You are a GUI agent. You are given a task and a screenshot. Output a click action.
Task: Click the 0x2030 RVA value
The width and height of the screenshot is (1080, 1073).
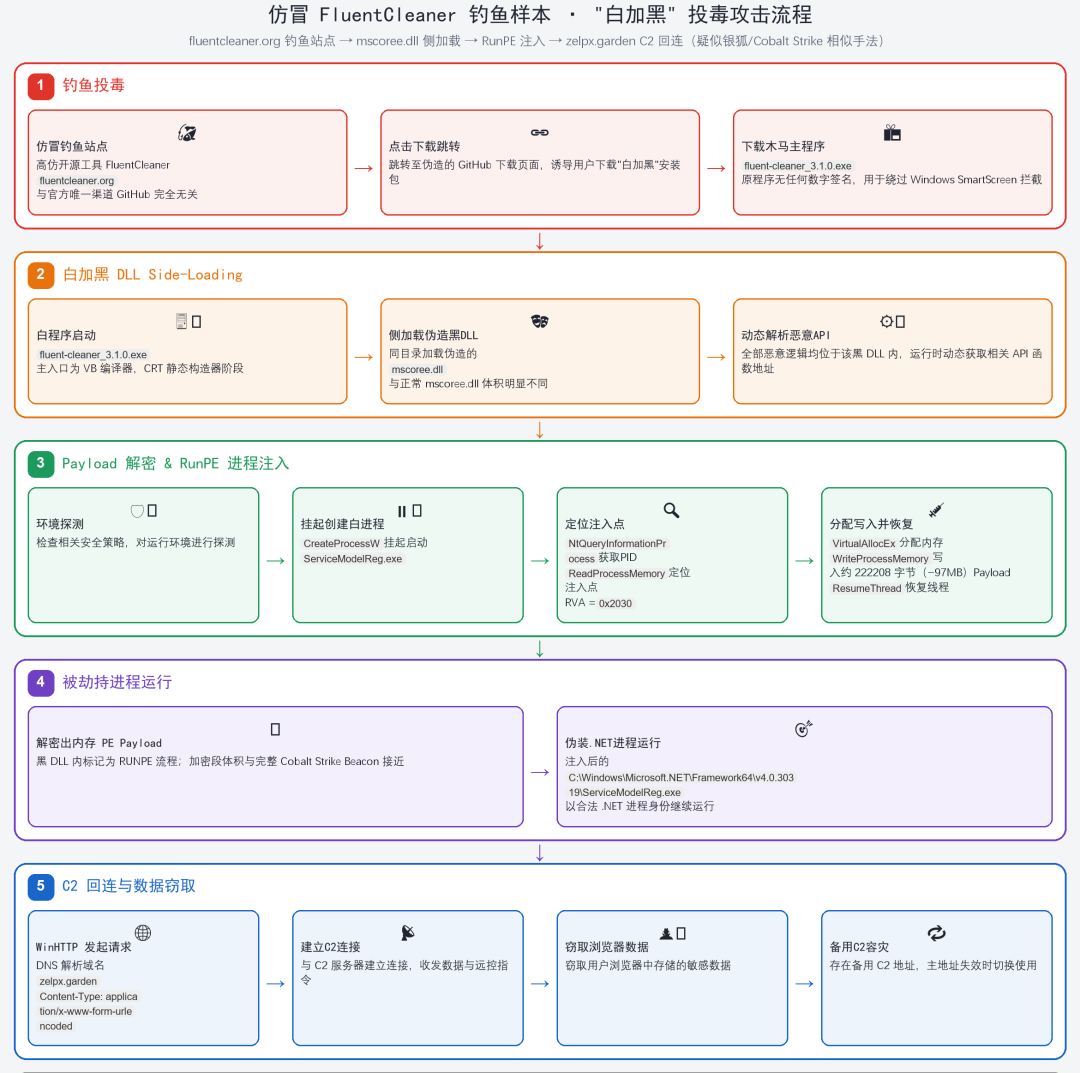coord(615,603)
